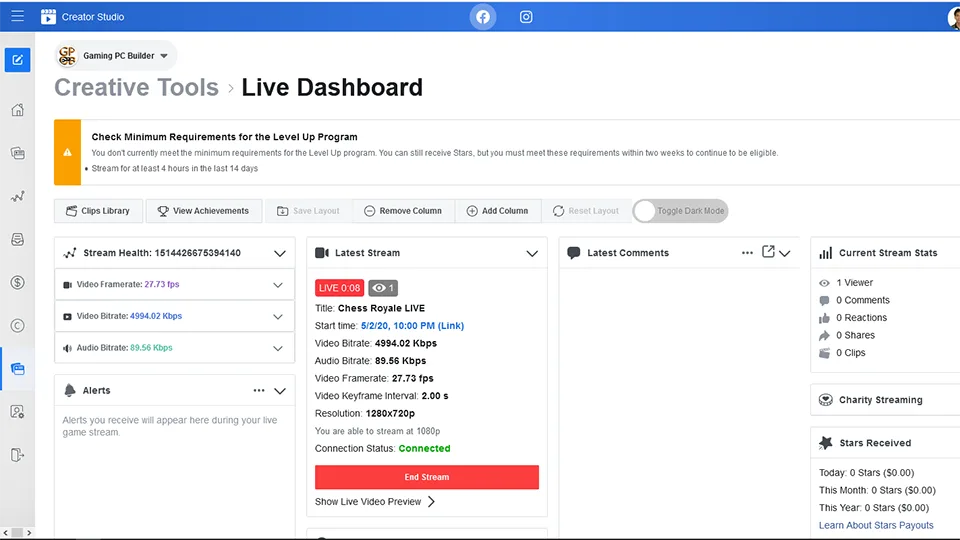Click the Charity Streaming panel header
The height and width of the screenshot is (540, 960).
pyautogui.click(x=885, y=400)
